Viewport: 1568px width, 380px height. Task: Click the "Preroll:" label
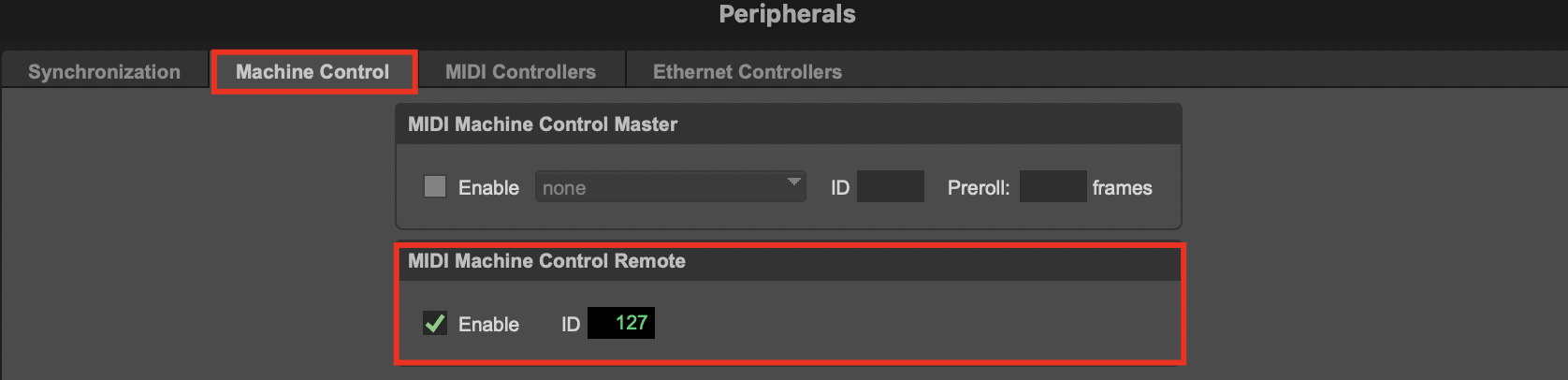[x=979, y=188]
